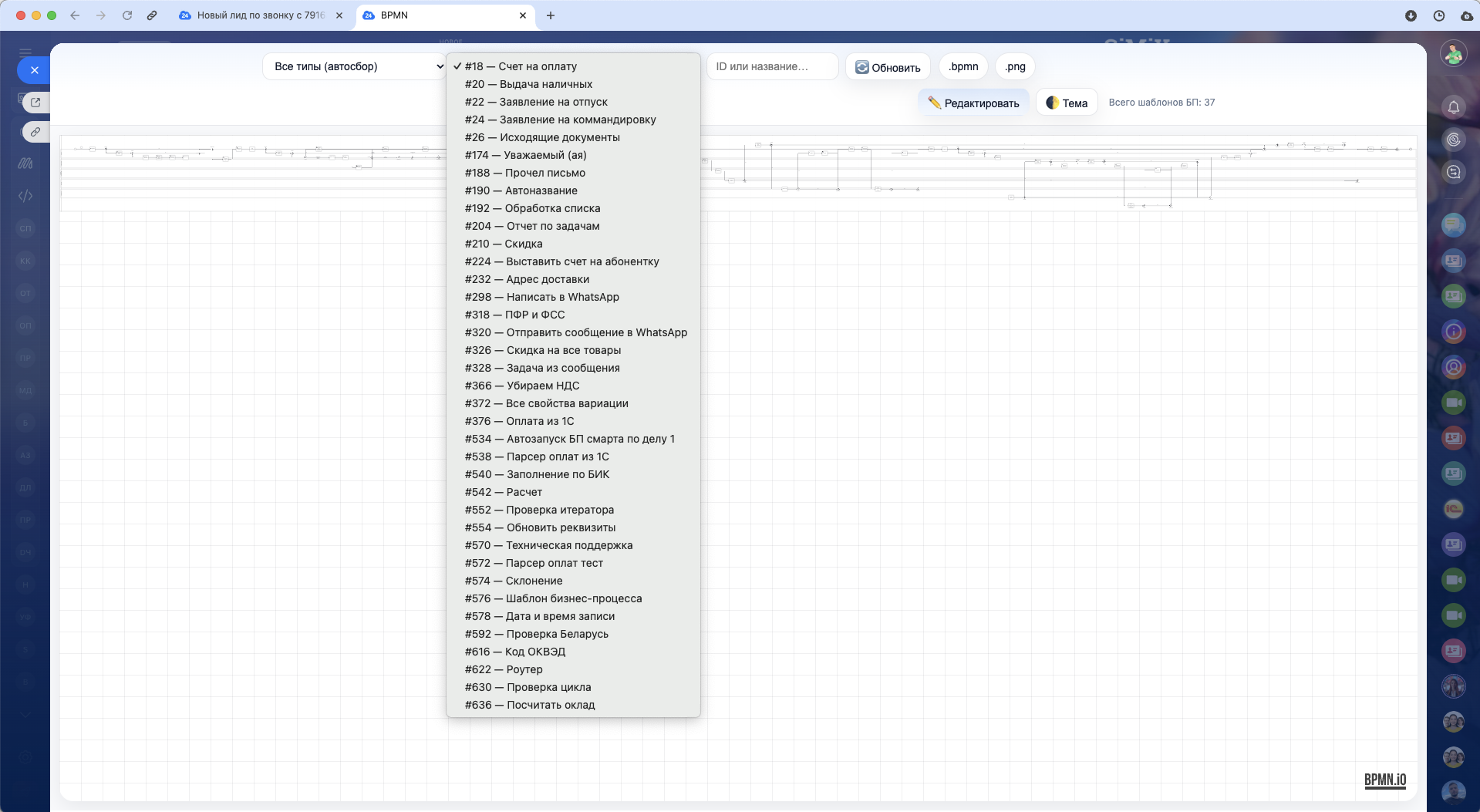This screenshot has width=1480, height=812.
Task: Choose '#24 — Заявление на командировку'
Action: 573,120
